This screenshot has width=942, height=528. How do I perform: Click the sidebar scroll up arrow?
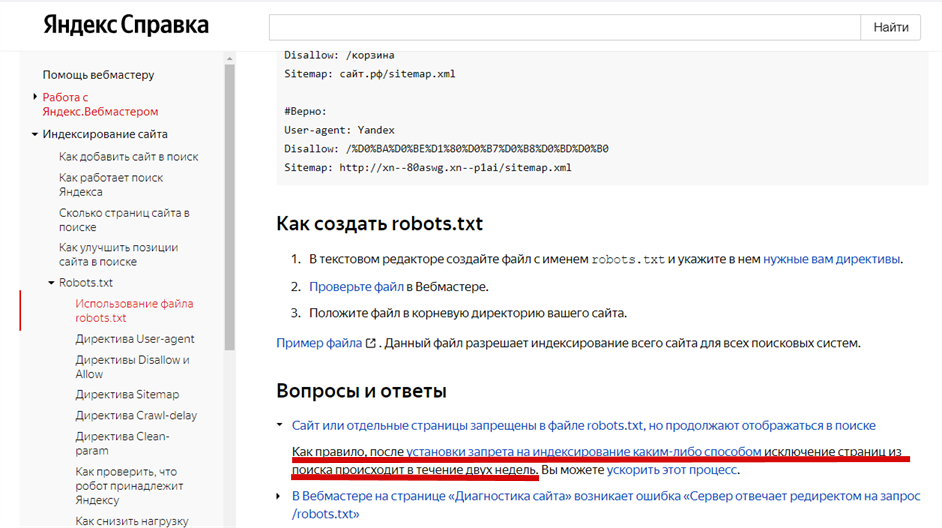(x=229, y=58)
